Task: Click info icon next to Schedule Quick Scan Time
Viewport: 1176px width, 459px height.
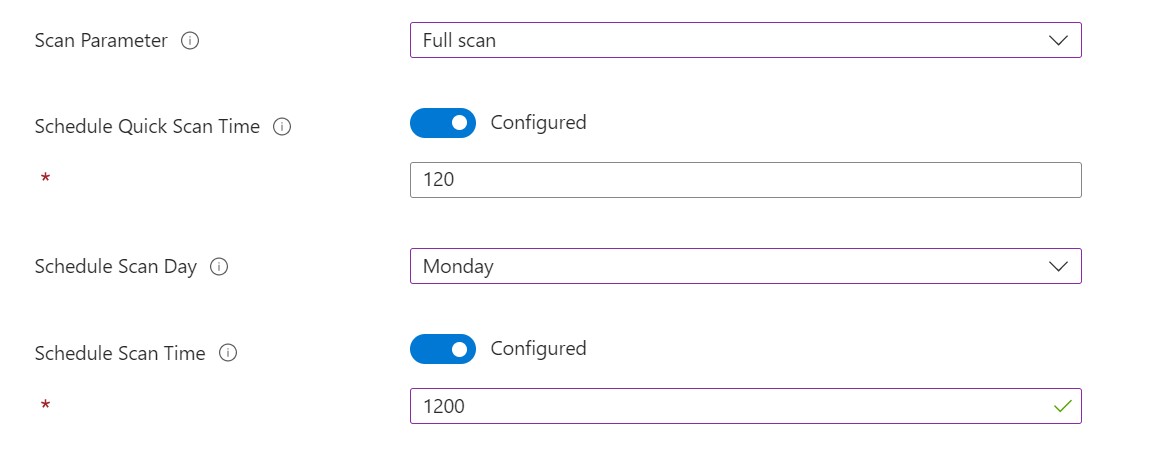Action: tap(282, 127)
